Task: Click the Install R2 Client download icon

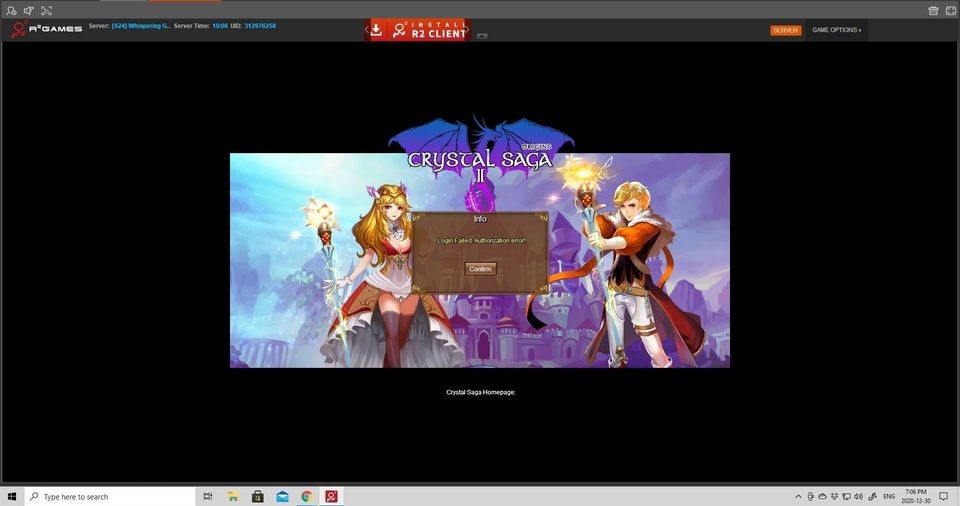Action: (x=377, y=30)
